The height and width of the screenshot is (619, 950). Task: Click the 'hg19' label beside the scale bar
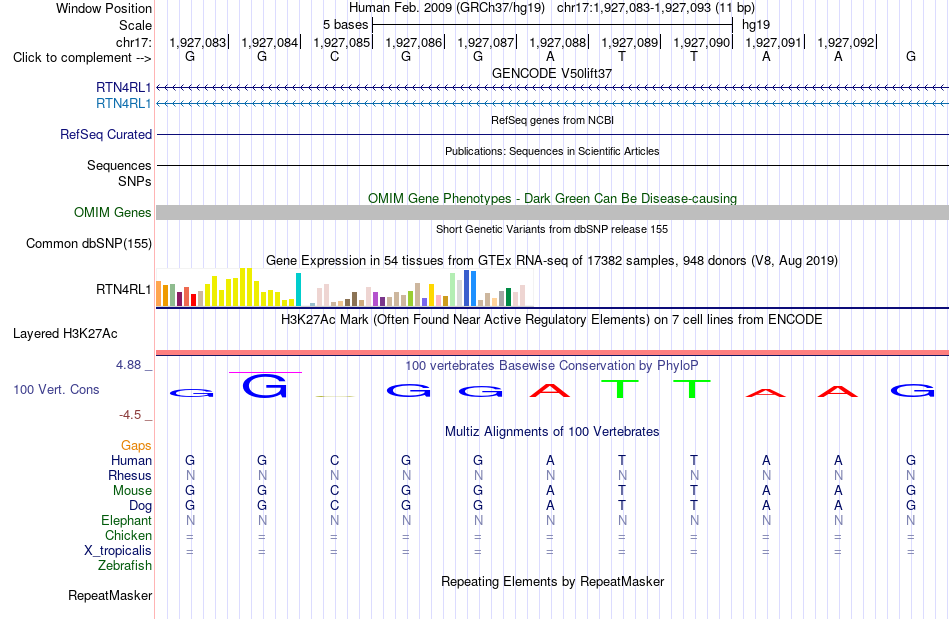coord(756,25)
